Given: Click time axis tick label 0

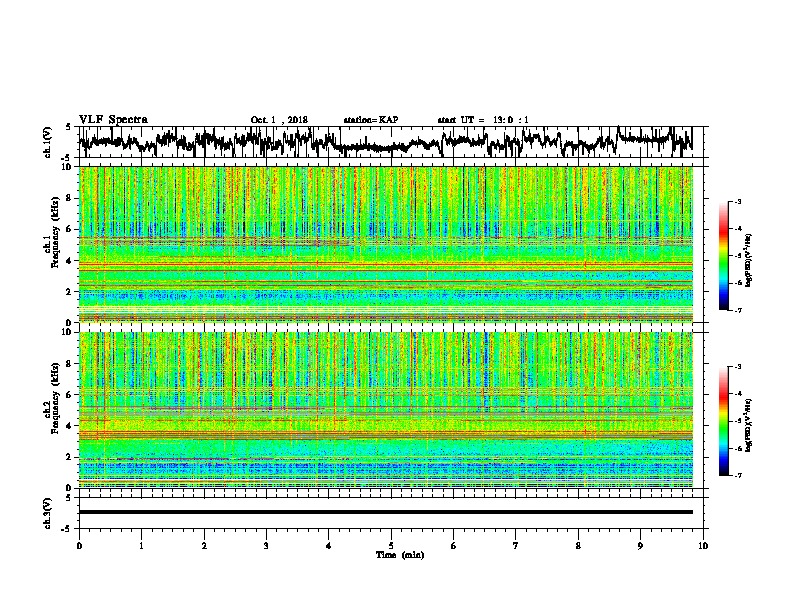Looking at the screenshot, I should pyautogui.click(x=79, y=546).
